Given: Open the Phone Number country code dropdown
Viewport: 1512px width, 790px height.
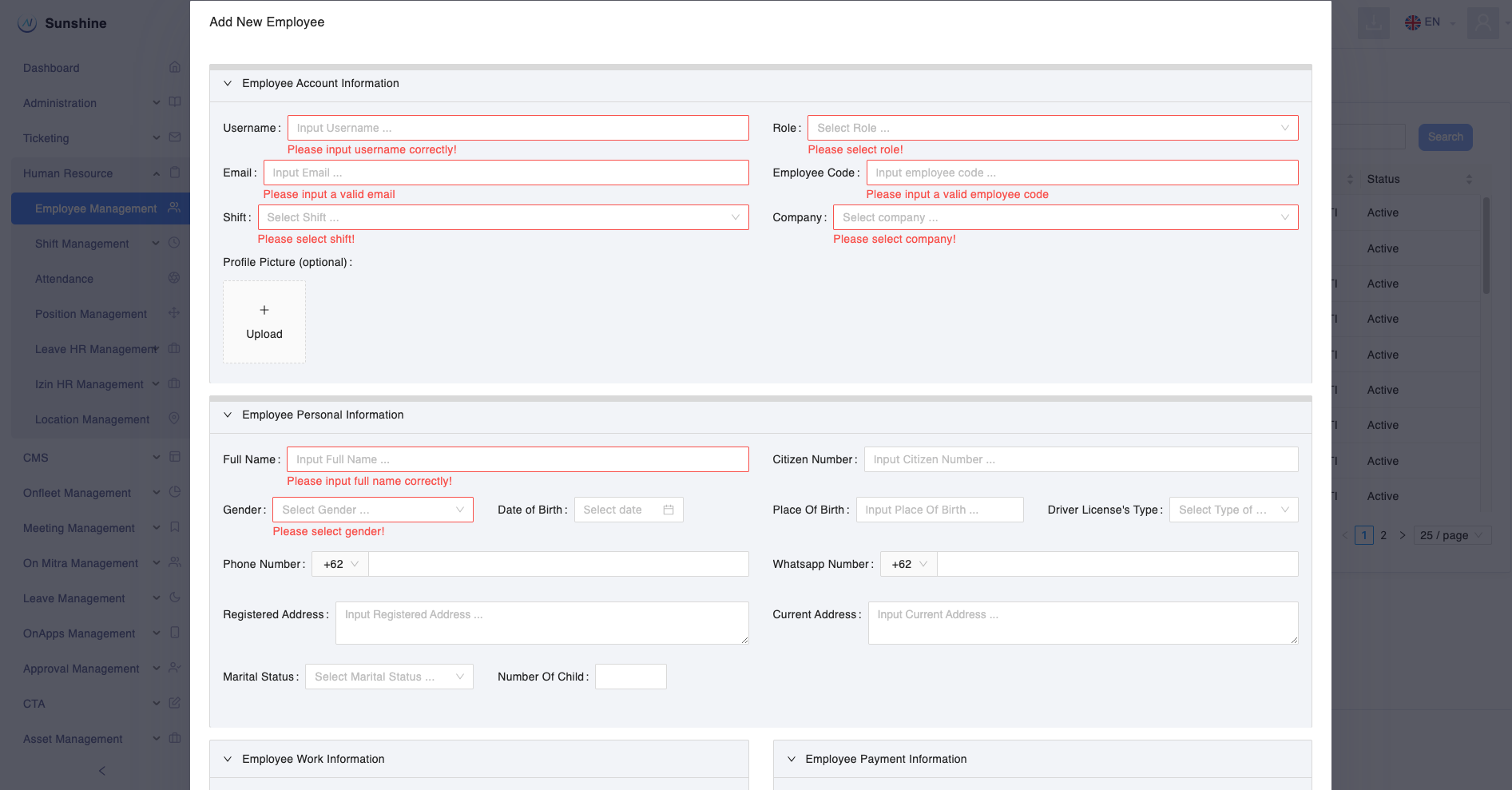Looking at the screenshot, I should [x=340, y=564].
